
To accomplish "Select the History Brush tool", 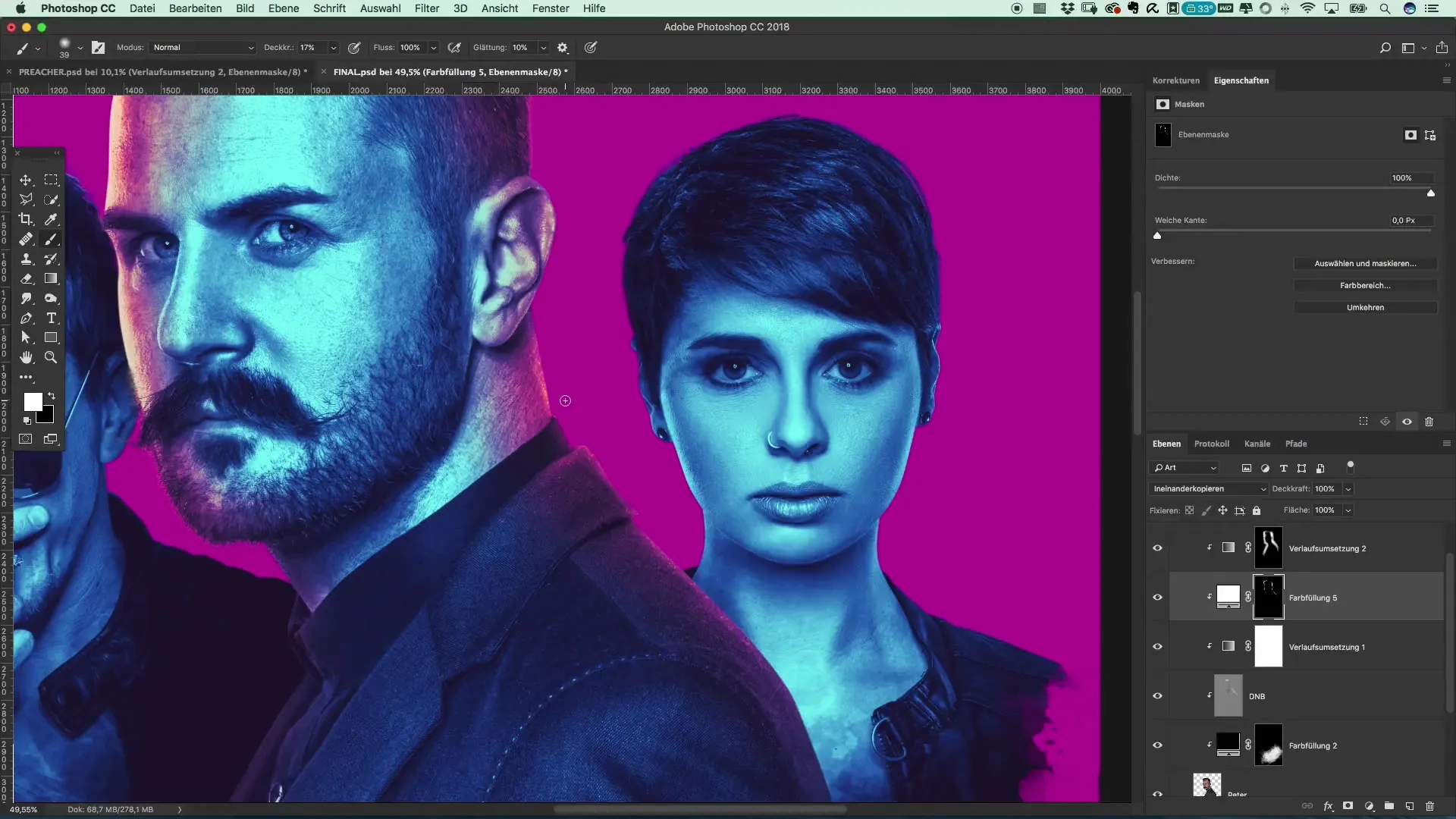I will [x=51, y=259].
